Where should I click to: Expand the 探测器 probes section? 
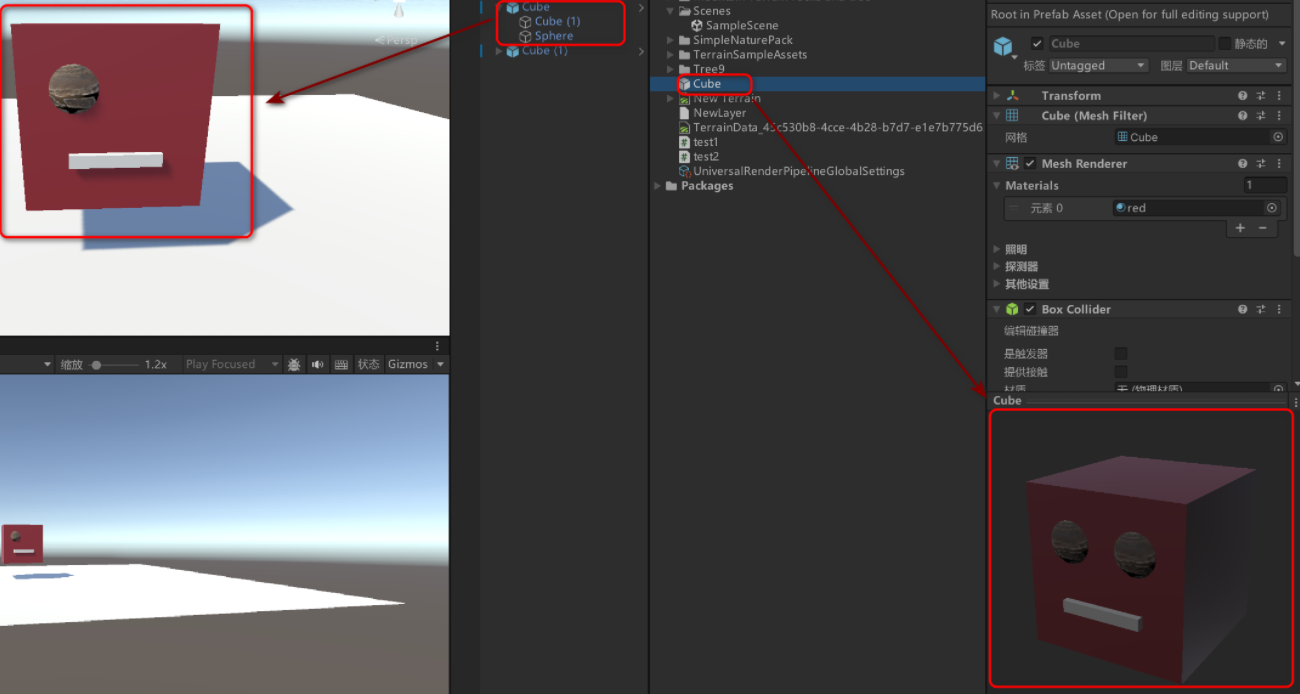(996, 267)
